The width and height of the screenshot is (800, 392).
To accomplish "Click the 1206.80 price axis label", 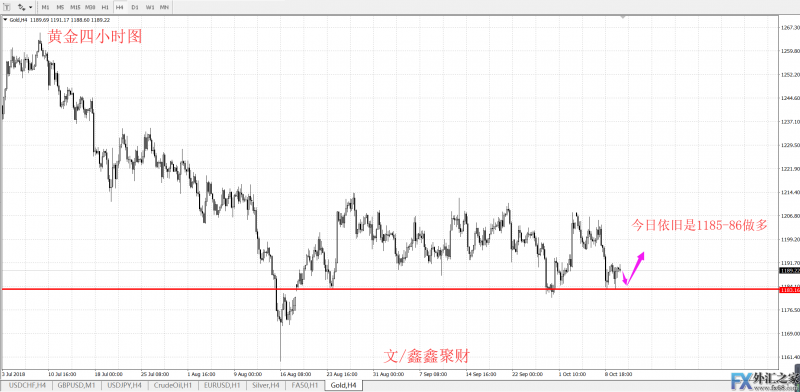I will coord(790,216).
